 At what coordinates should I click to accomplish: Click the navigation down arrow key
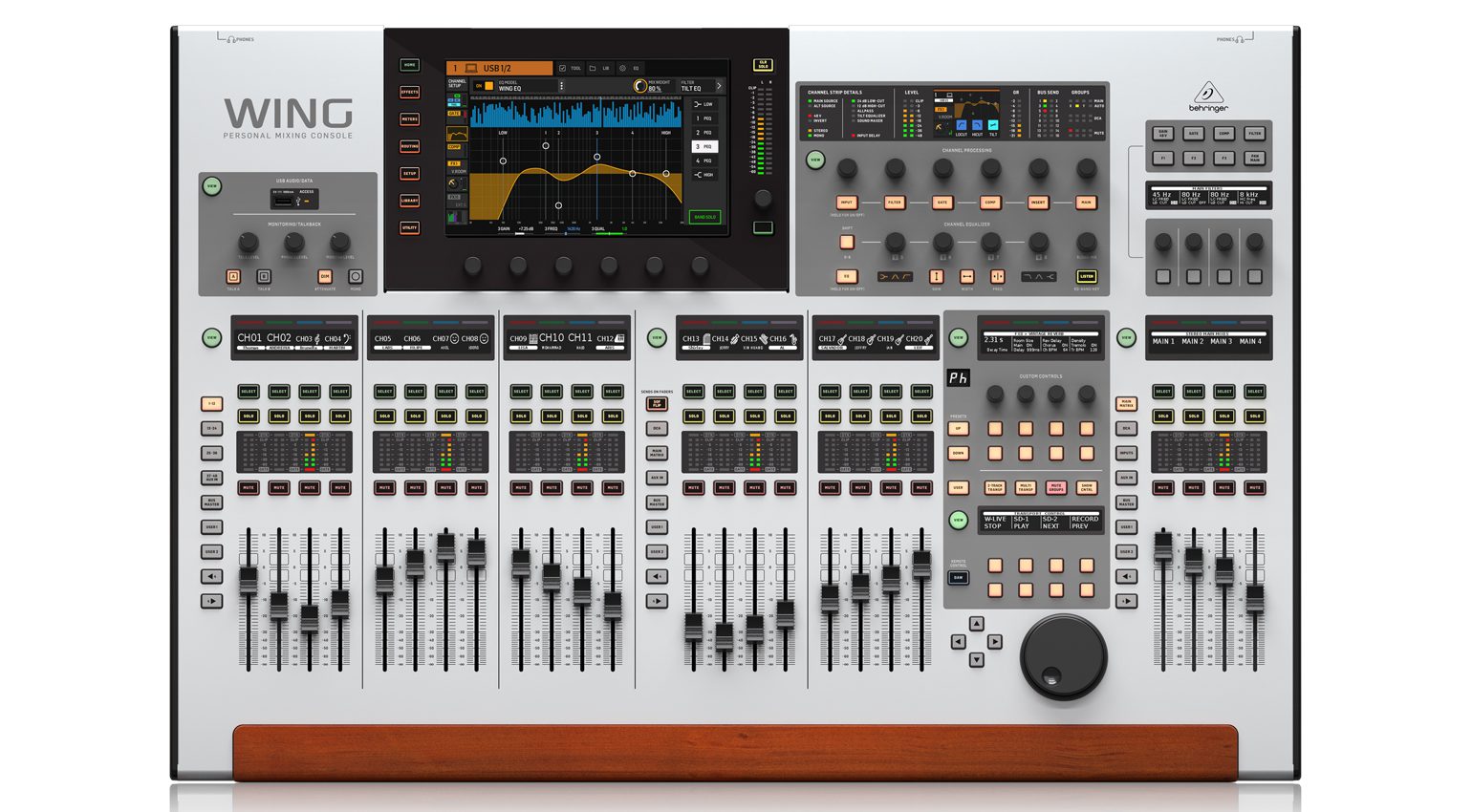(976, 659)
